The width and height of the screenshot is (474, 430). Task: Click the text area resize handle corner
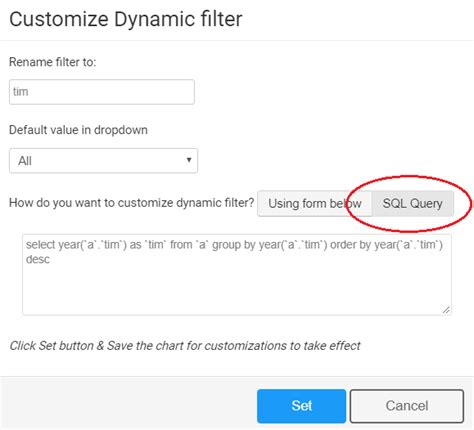tap(446, 310)
